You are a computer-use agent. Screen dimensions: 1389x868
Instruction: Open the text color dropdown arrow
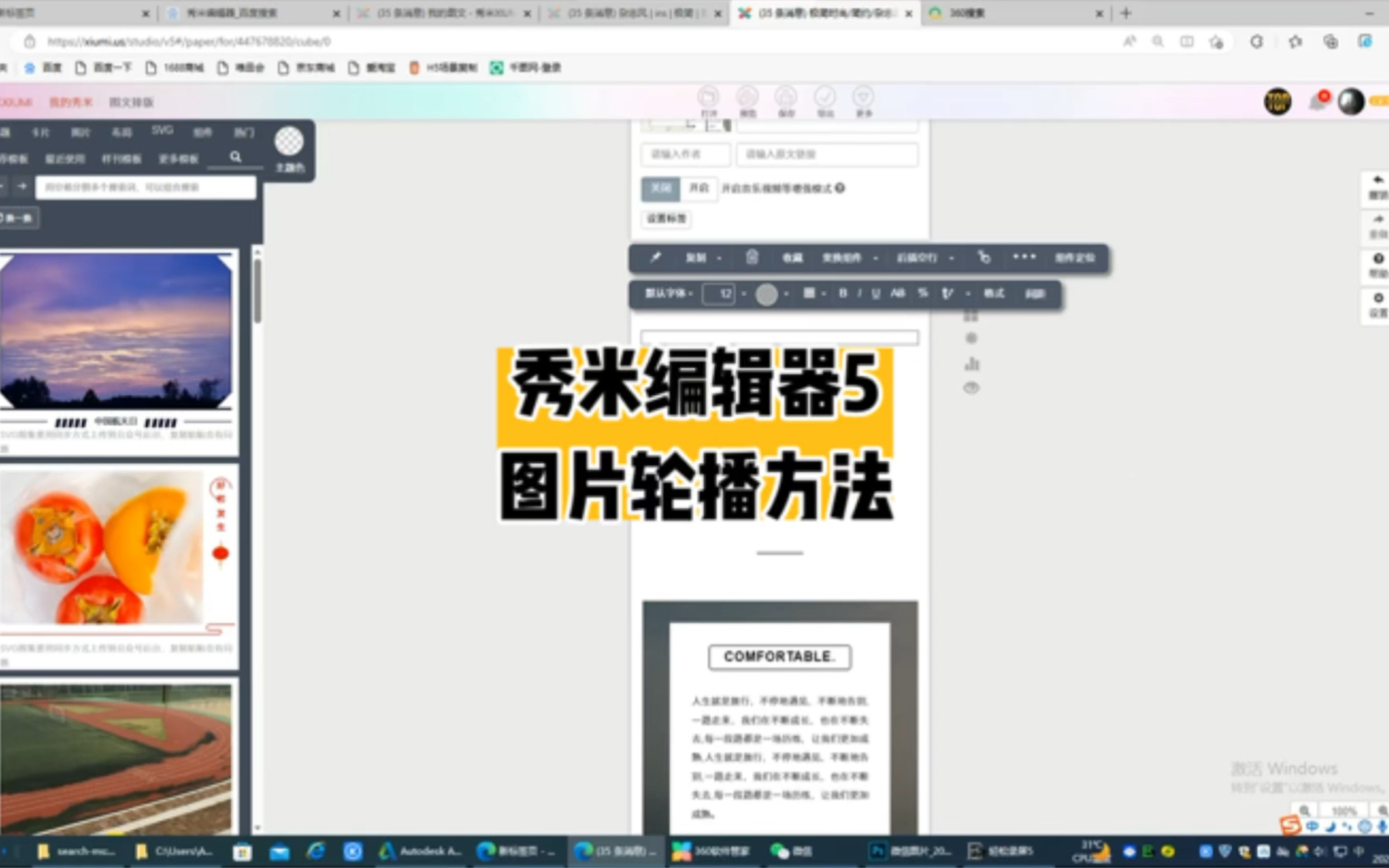(786, 294)
